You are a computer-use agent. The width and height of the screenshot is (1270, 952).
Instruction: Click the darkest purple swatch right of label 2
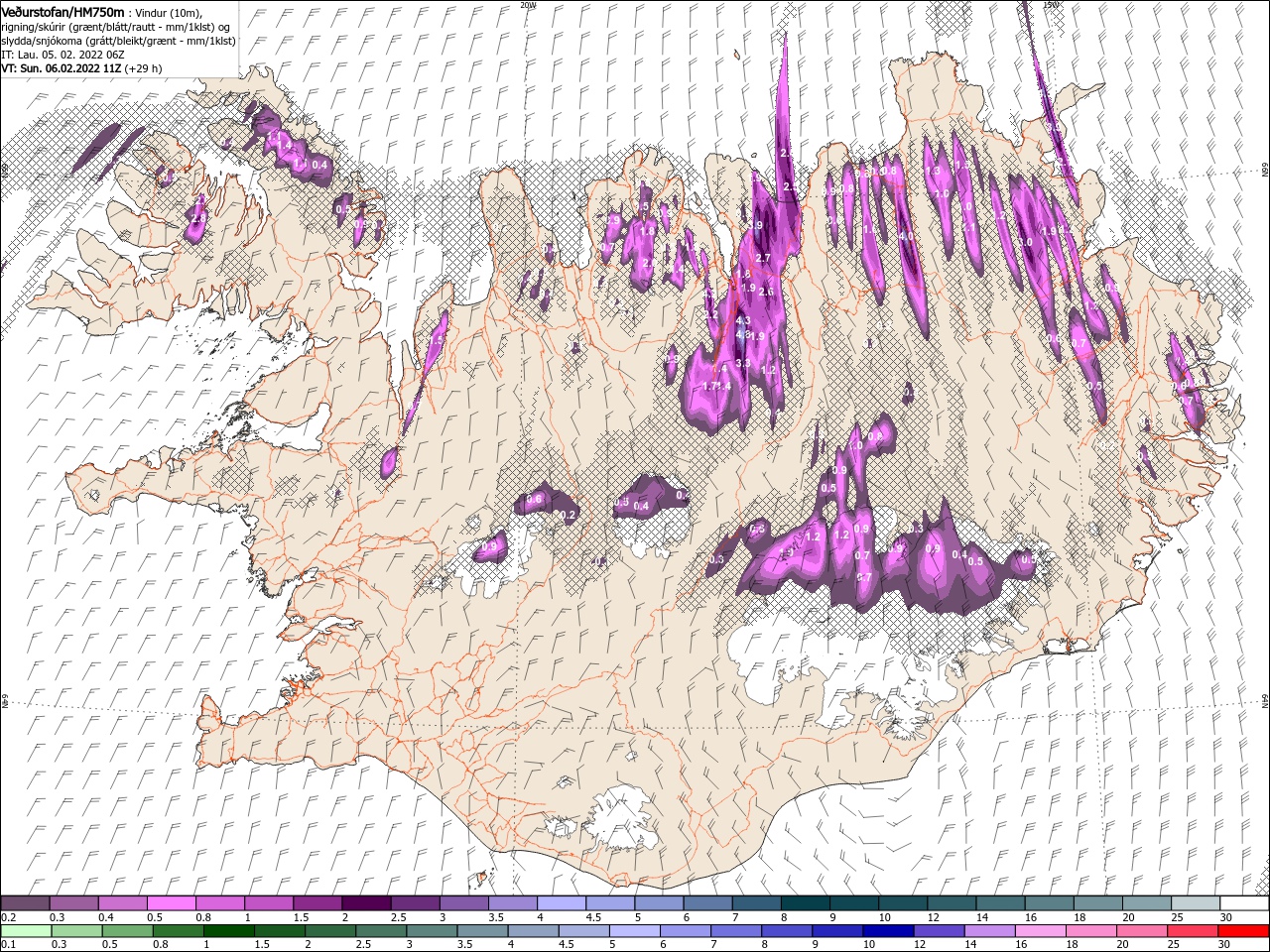[365, 903]
